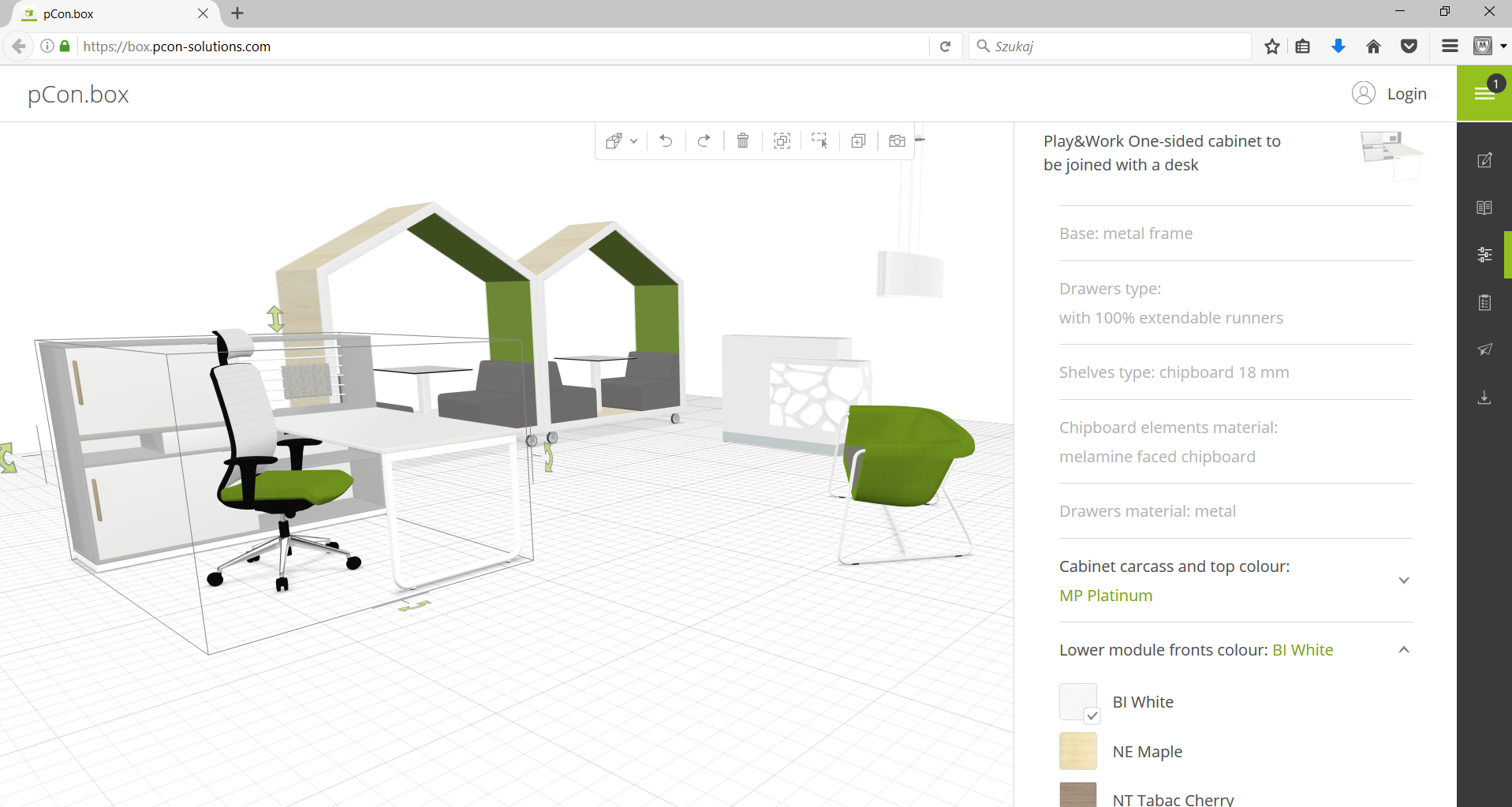Screen dimensions: 1512x807
Task: Select the BI White colour swatch
Action: (1078, 701)
